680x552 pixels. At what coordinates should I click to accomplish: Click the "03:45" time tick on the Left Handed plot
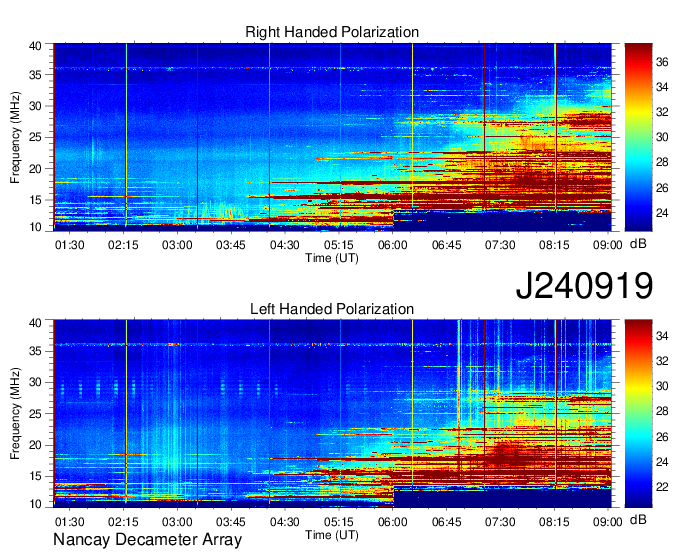click(x=231, y=522)
